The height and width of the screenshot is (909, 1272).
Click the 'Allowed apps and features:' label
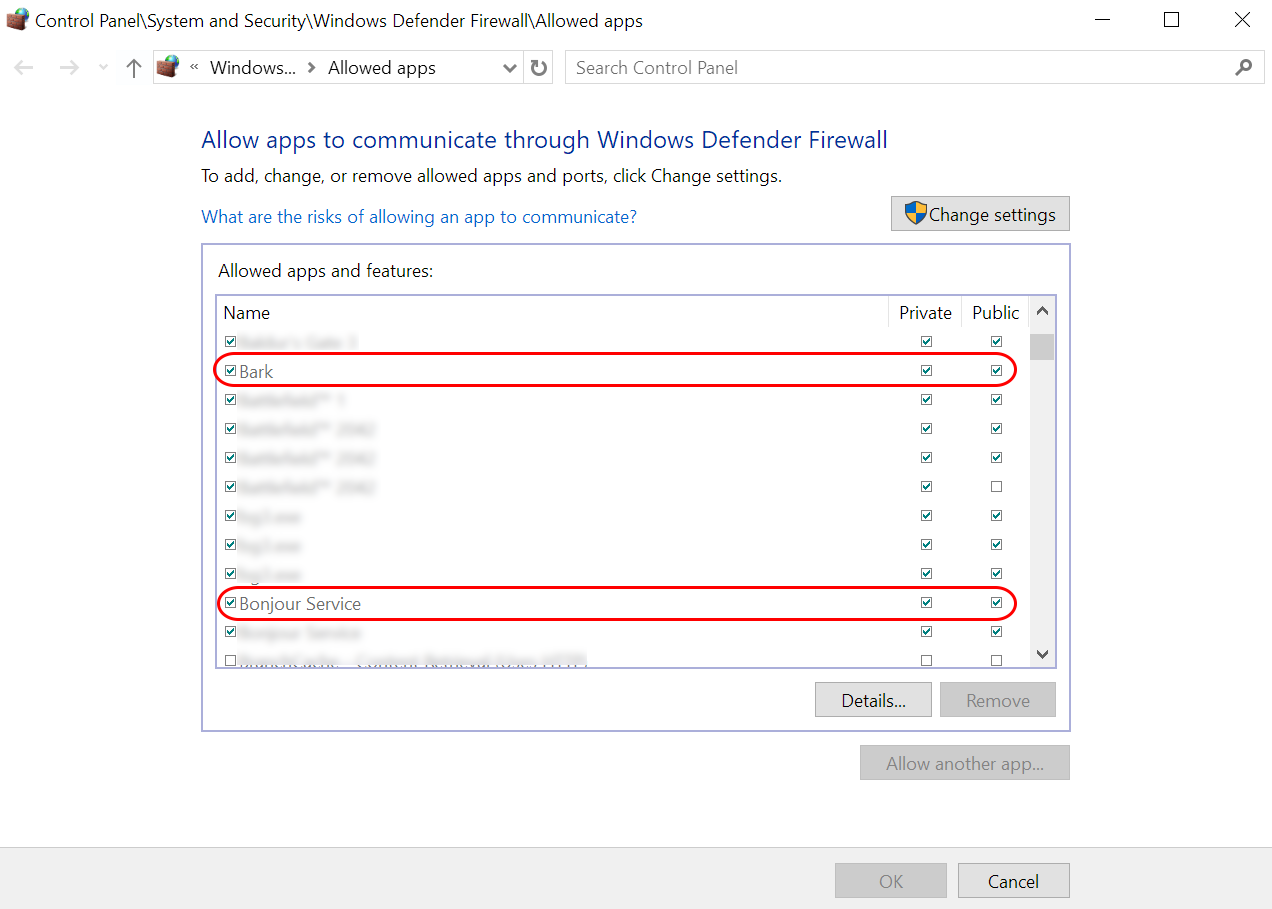click(x=326, y=271)
